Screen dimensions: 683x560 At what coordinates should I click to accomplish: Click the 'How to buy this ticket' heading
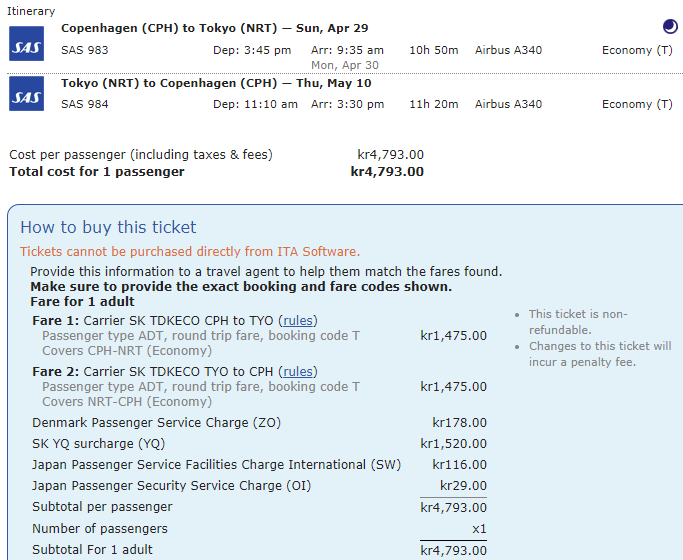click(108, 227)
